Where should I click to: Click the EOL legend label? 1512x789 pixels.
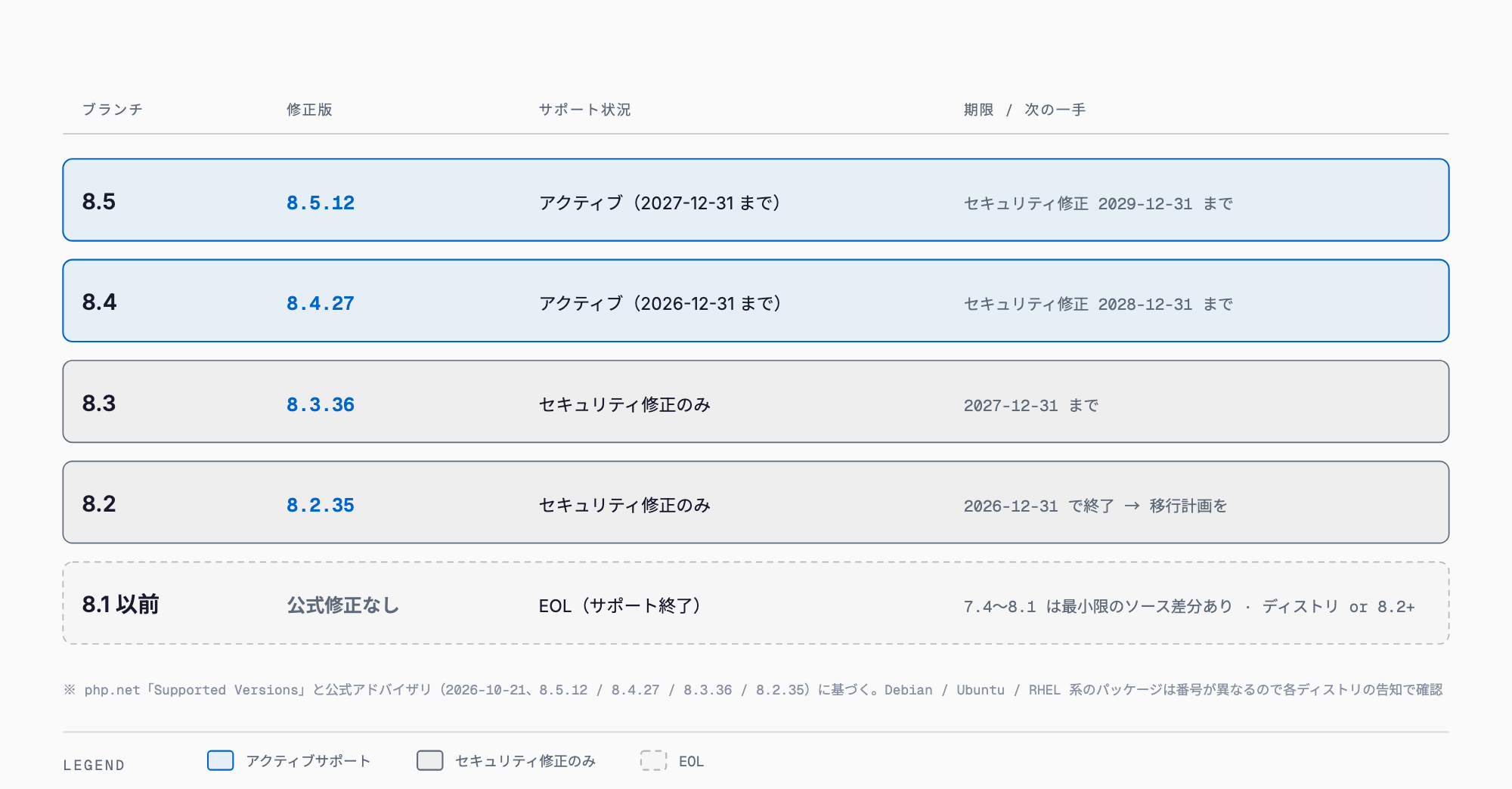pyautogui.click(x=691, y=761)
